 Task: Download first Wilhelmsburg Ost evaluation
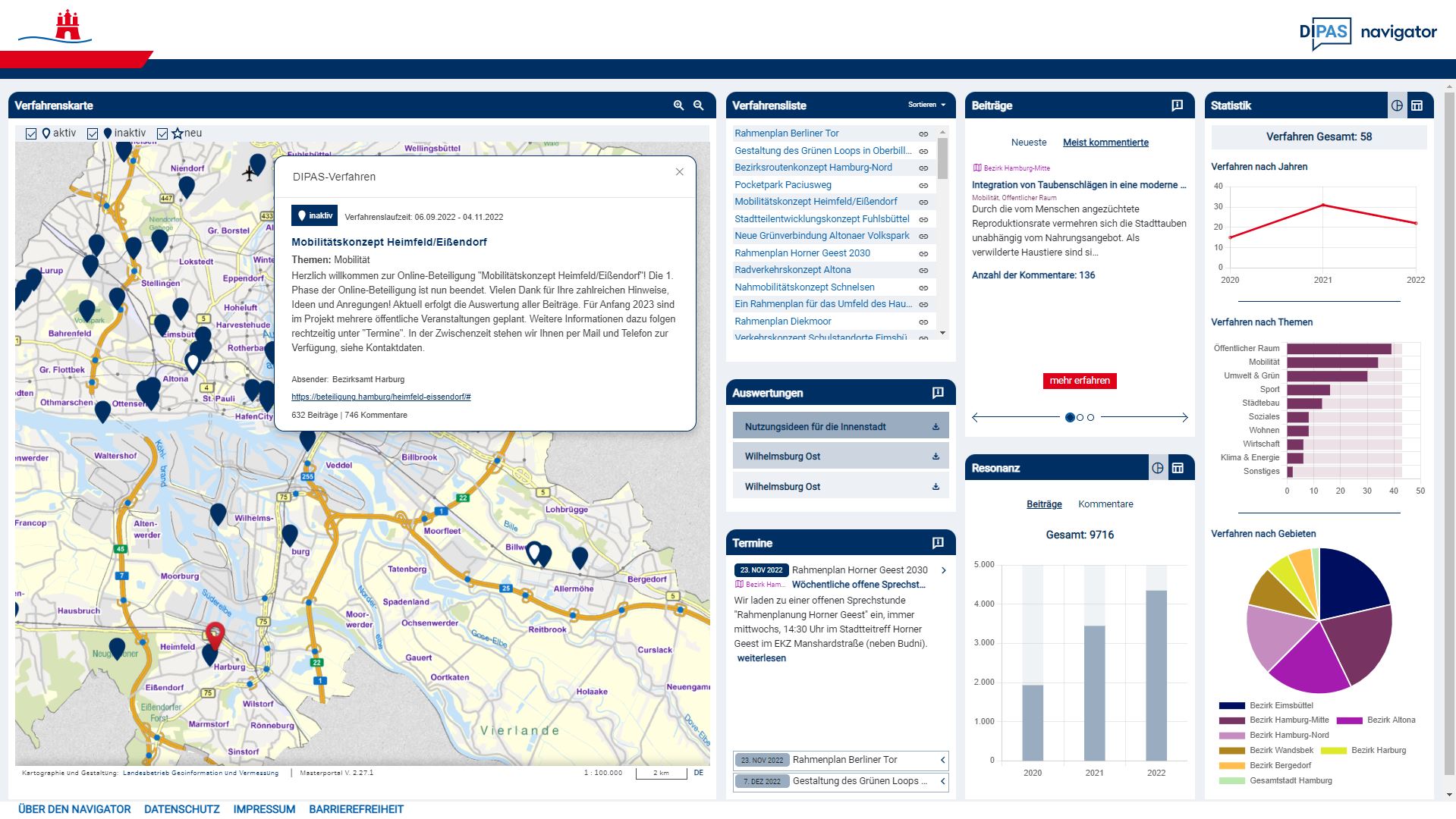tap(936, 457)
